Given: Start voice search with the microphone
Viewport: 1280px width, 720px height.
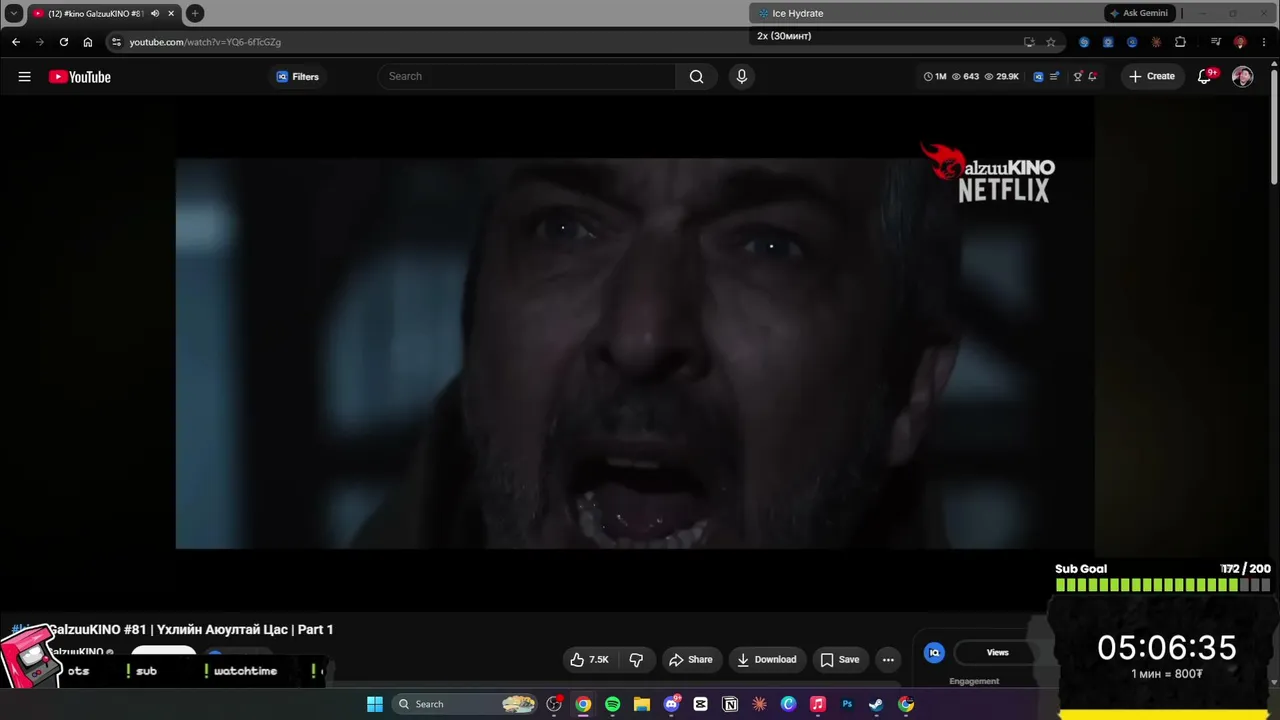Looking at the screenshot, I should pyautogui.click(x=741, y=77).
